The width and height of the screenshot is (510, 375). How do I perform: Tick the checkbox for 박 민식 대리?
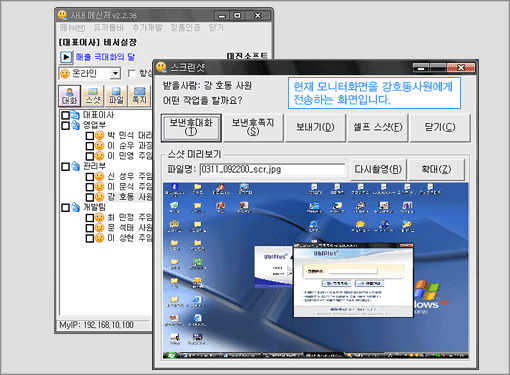(x=90, y=136)
